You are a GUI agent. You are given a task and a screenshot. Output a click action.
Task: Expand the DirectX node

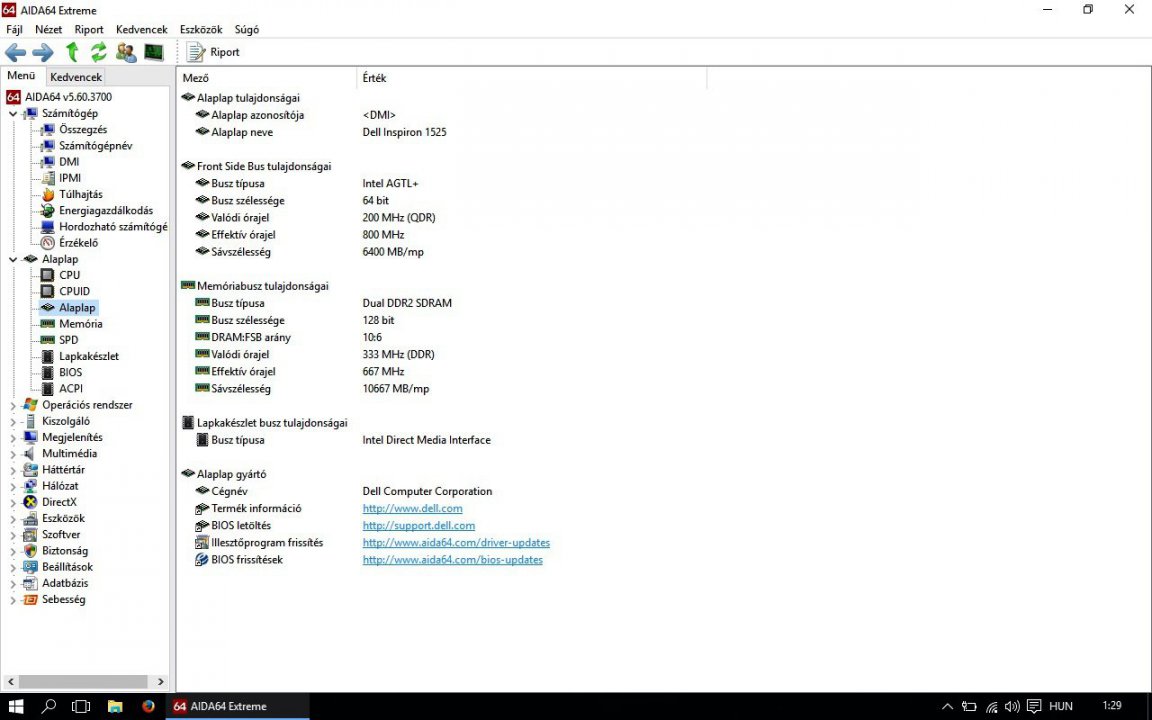pos(12,502)
